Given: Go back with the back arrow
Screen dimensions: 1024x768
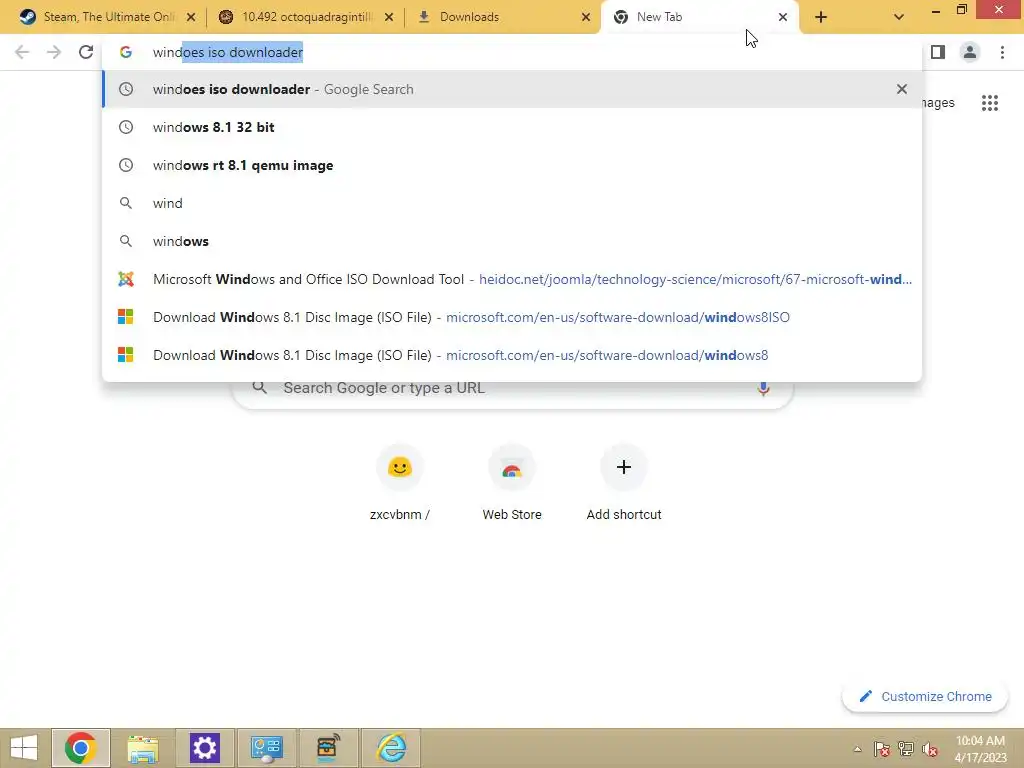Looking at the screenshot, I should [x=22, y=52].
